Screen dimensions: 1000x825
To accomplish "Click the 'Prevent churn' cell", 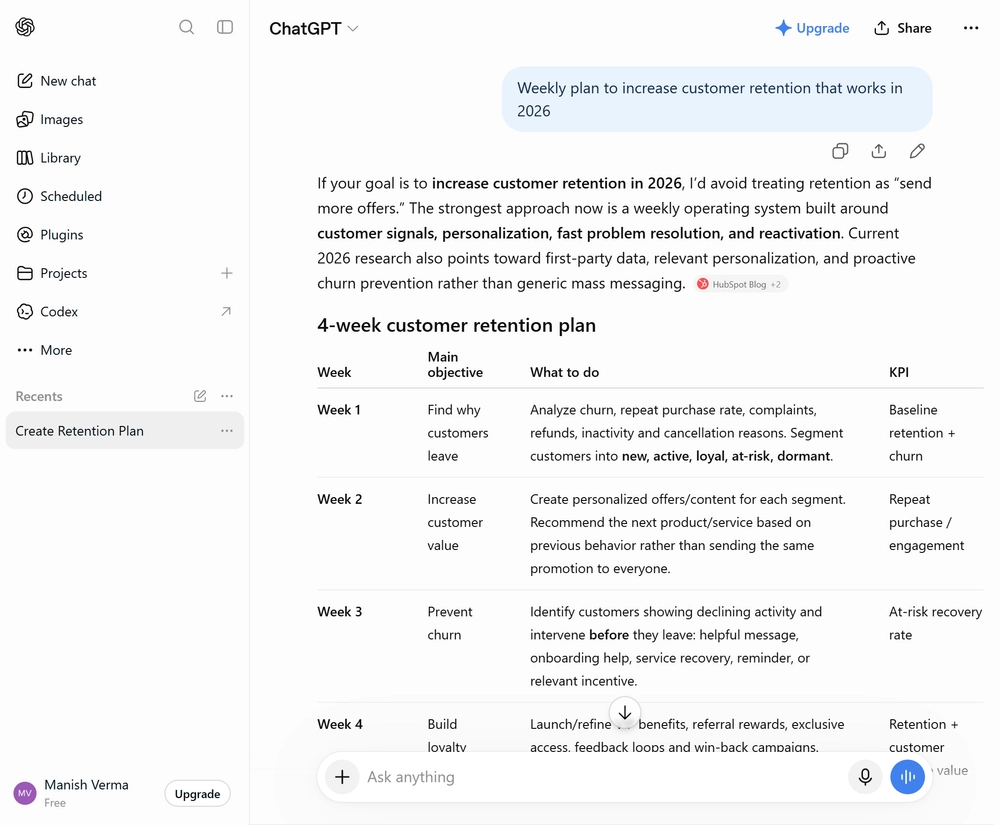I will click(x=450, y=623).
